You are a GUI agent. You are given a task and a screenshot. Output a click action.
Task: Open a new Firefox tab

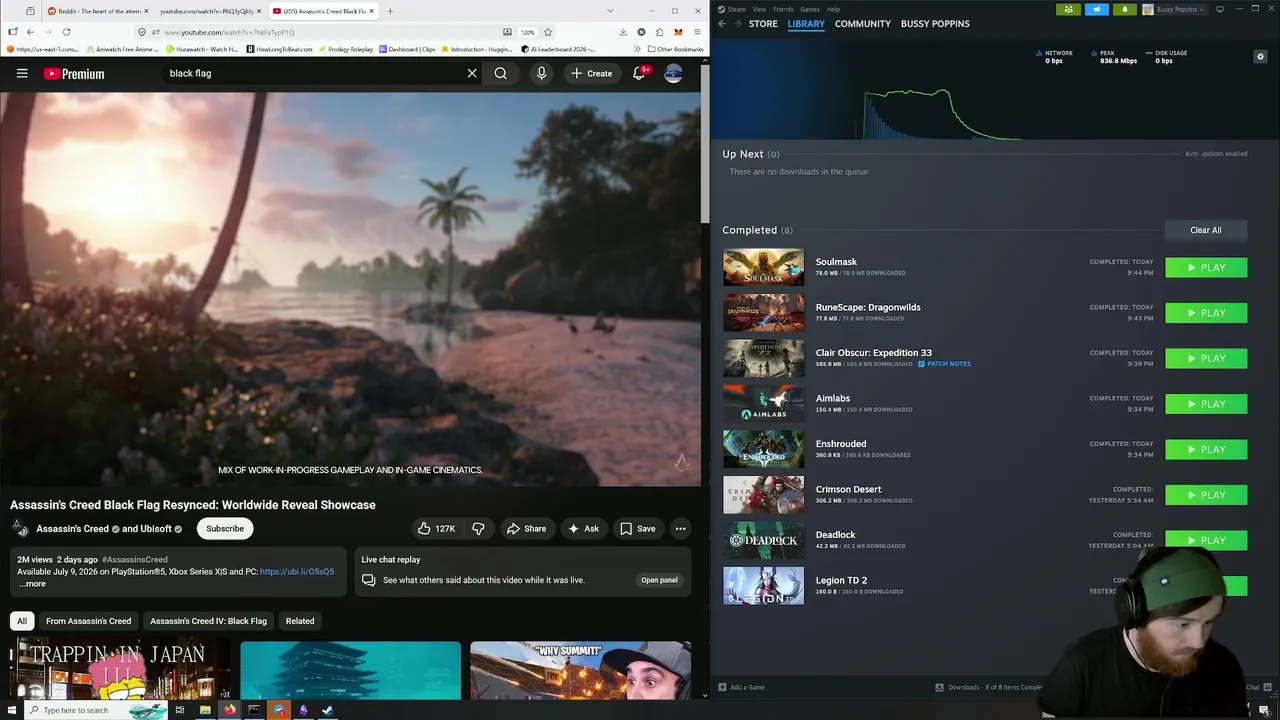click(390, 11)
